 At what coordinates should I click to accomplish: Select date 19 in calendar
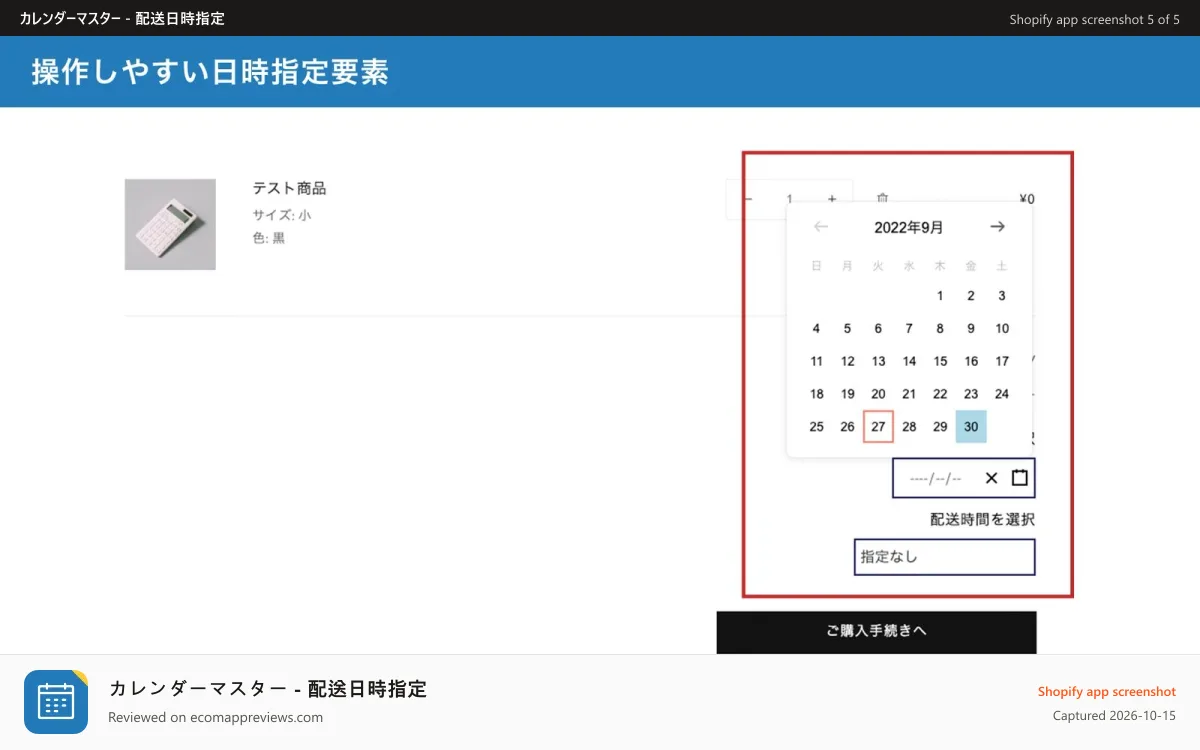pyautogui.click(x=847, y=394)
